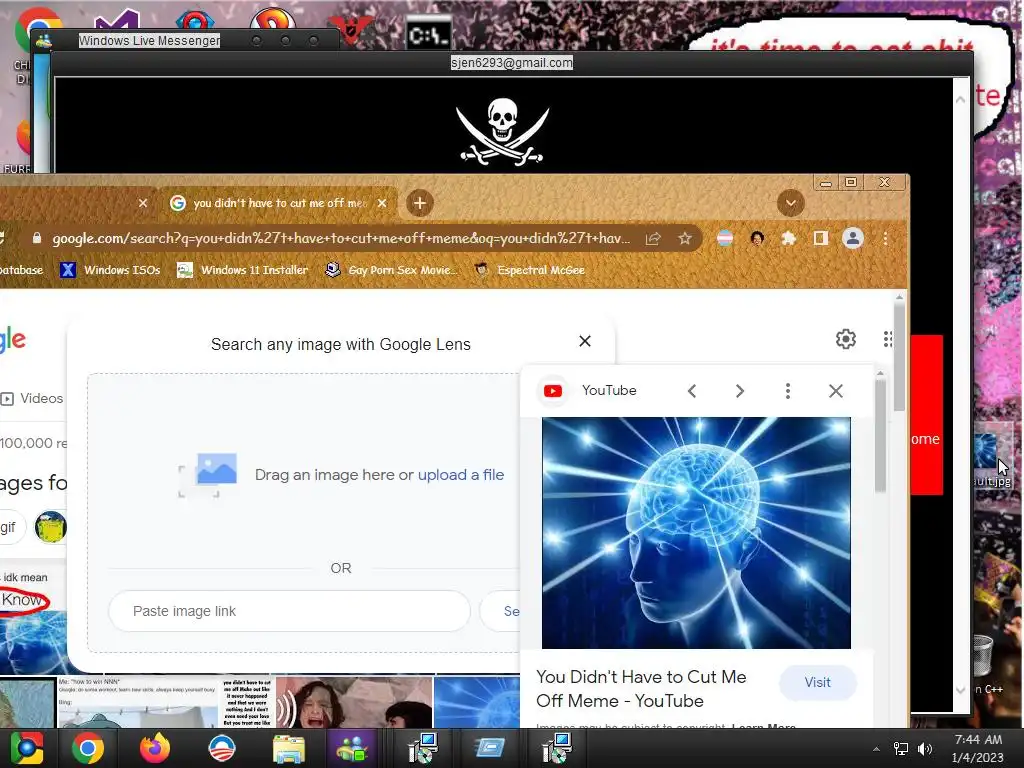Switch to the Videos search tab
This screenshot has height=768, width=1024.
tap(32, 398)
